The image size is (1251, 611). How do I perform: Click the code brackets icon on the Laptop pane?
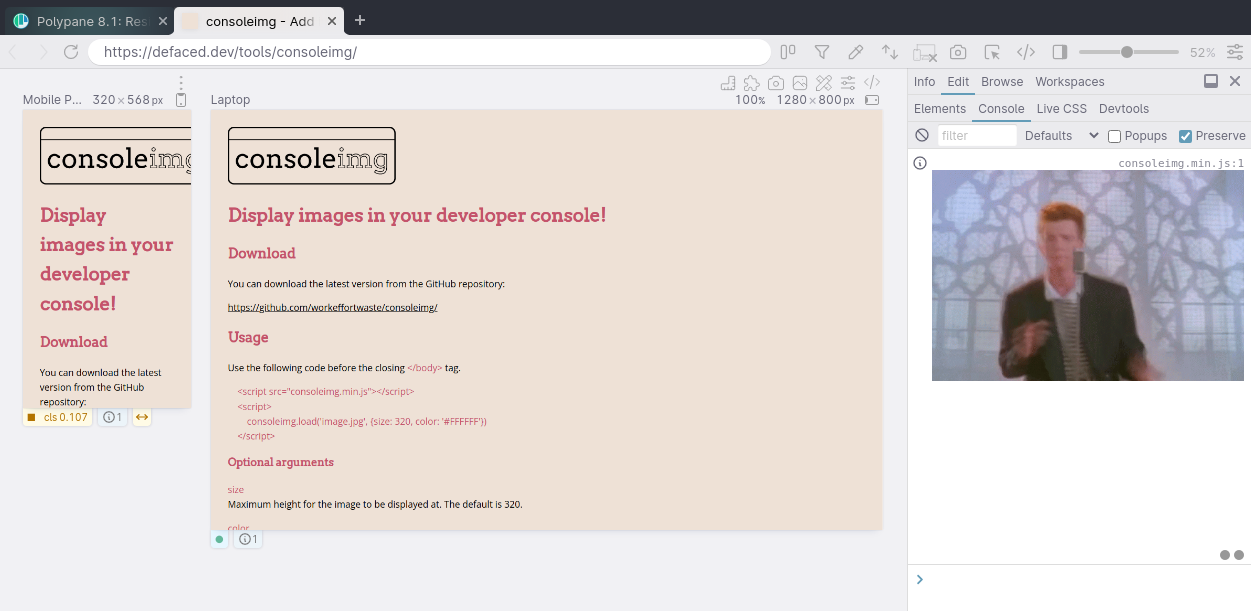tap(872, 83)
